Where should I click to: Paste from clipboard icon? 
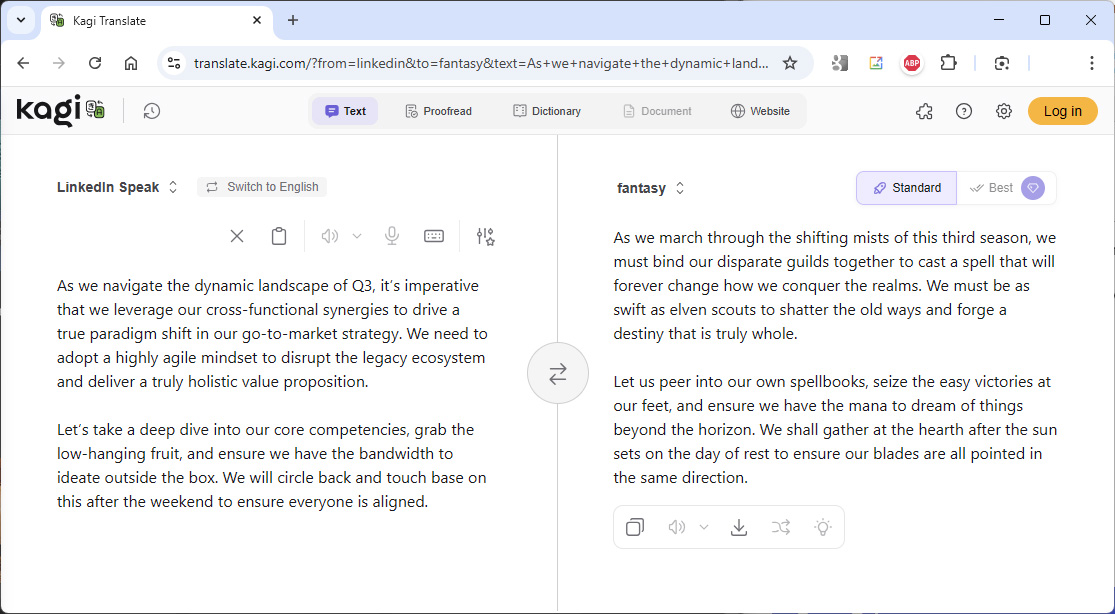click(279, 236)
